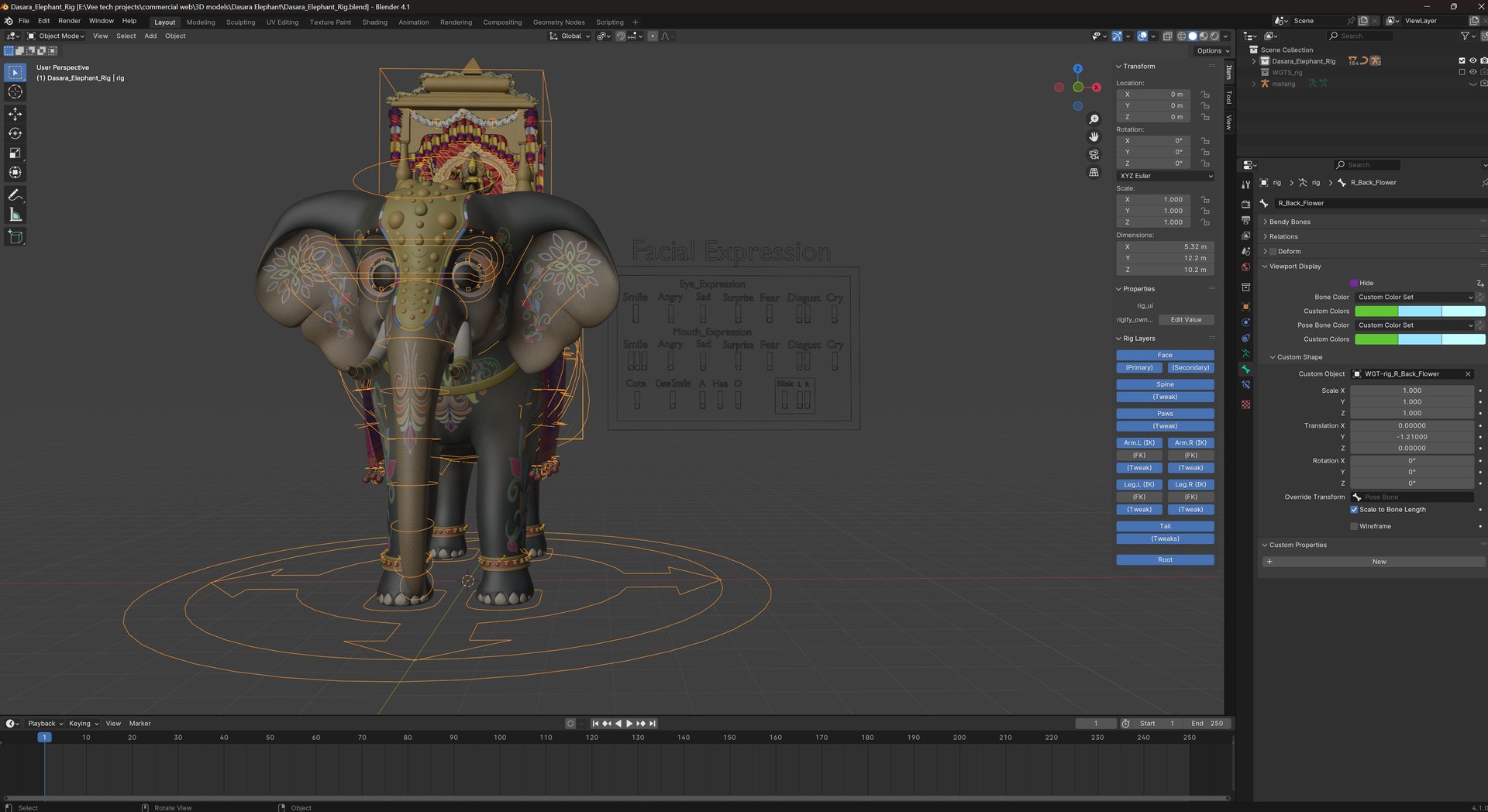
Task: Switch to the Sculpting workspace tab
Action: click(240, 22)
